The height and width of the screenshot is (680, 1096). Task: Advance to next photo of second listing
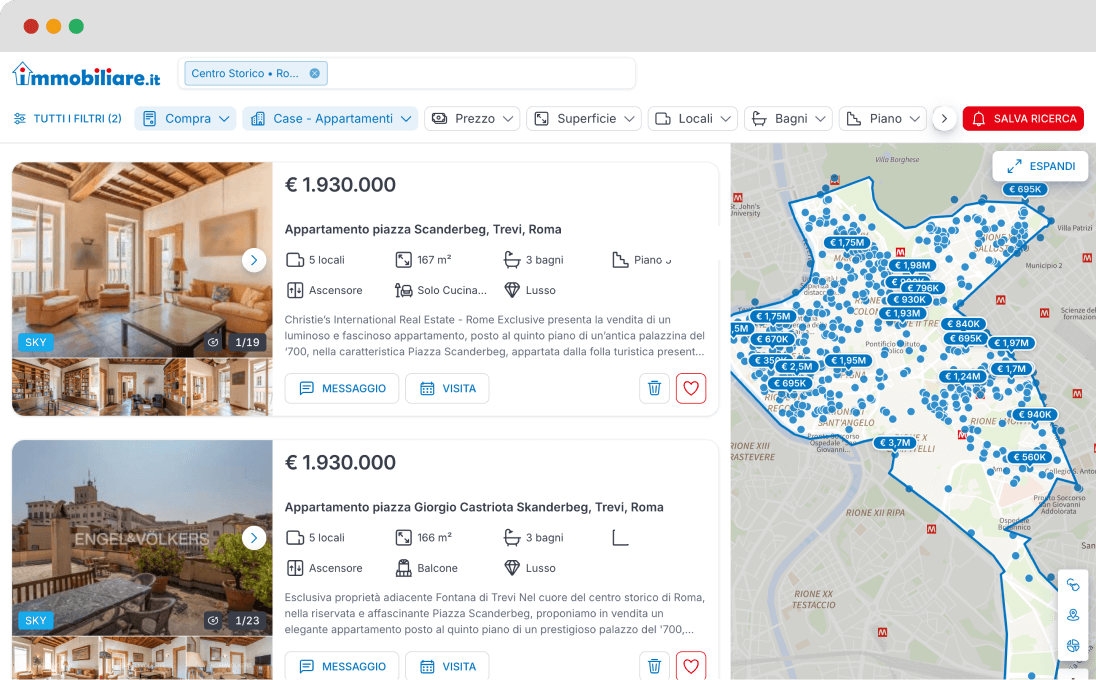click(254, 538)
